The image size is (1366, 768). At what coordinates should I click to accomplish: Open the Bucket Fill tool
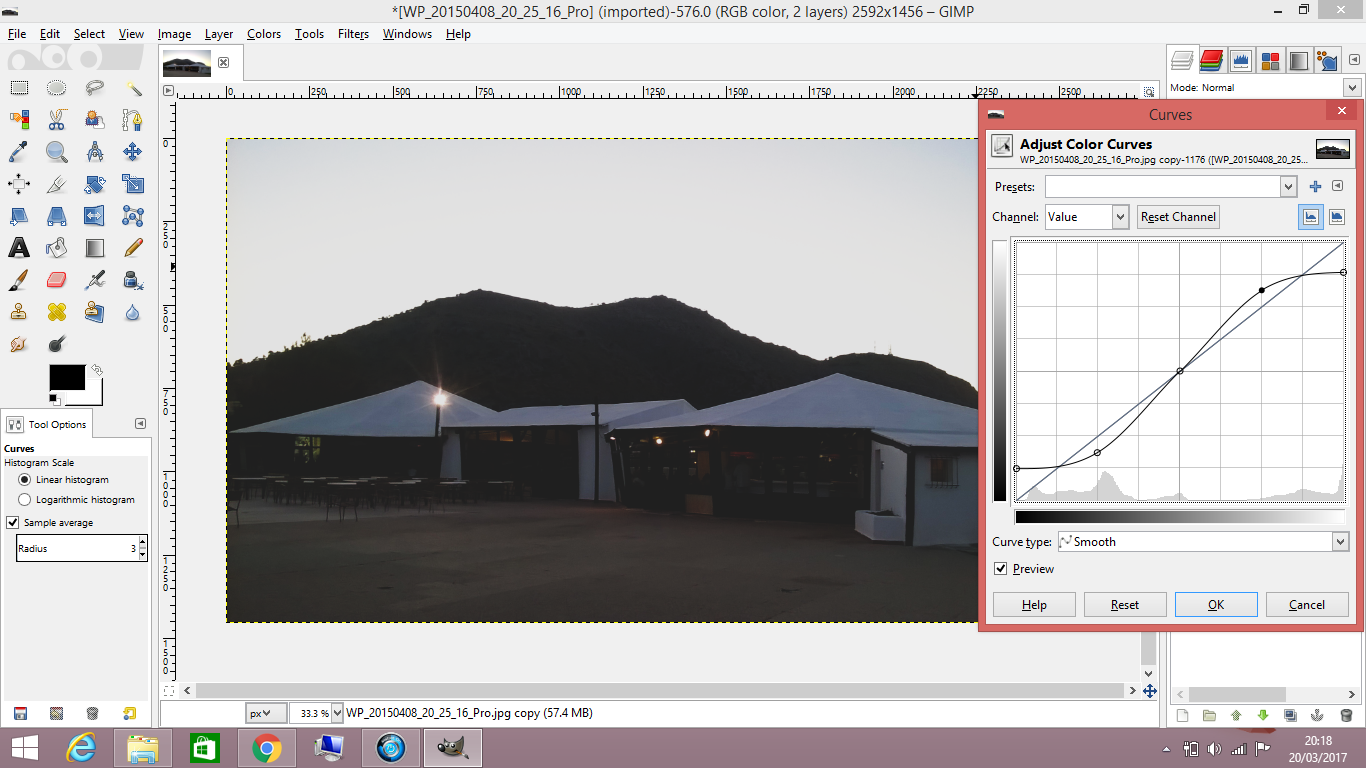coord(56,247)
